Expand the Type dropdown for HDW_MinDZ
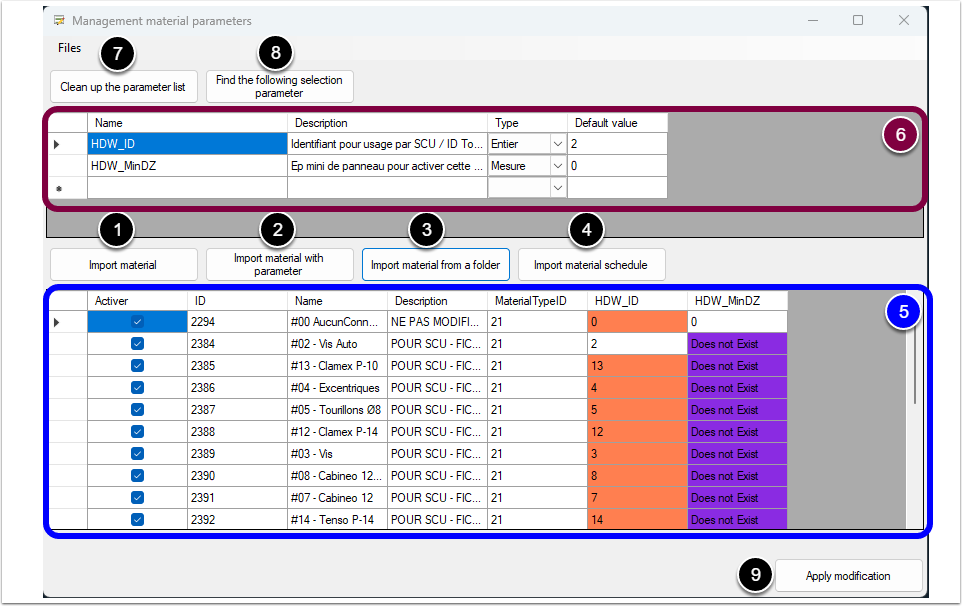Viewport: 962px width, 606px height. (x=557, y=166)
